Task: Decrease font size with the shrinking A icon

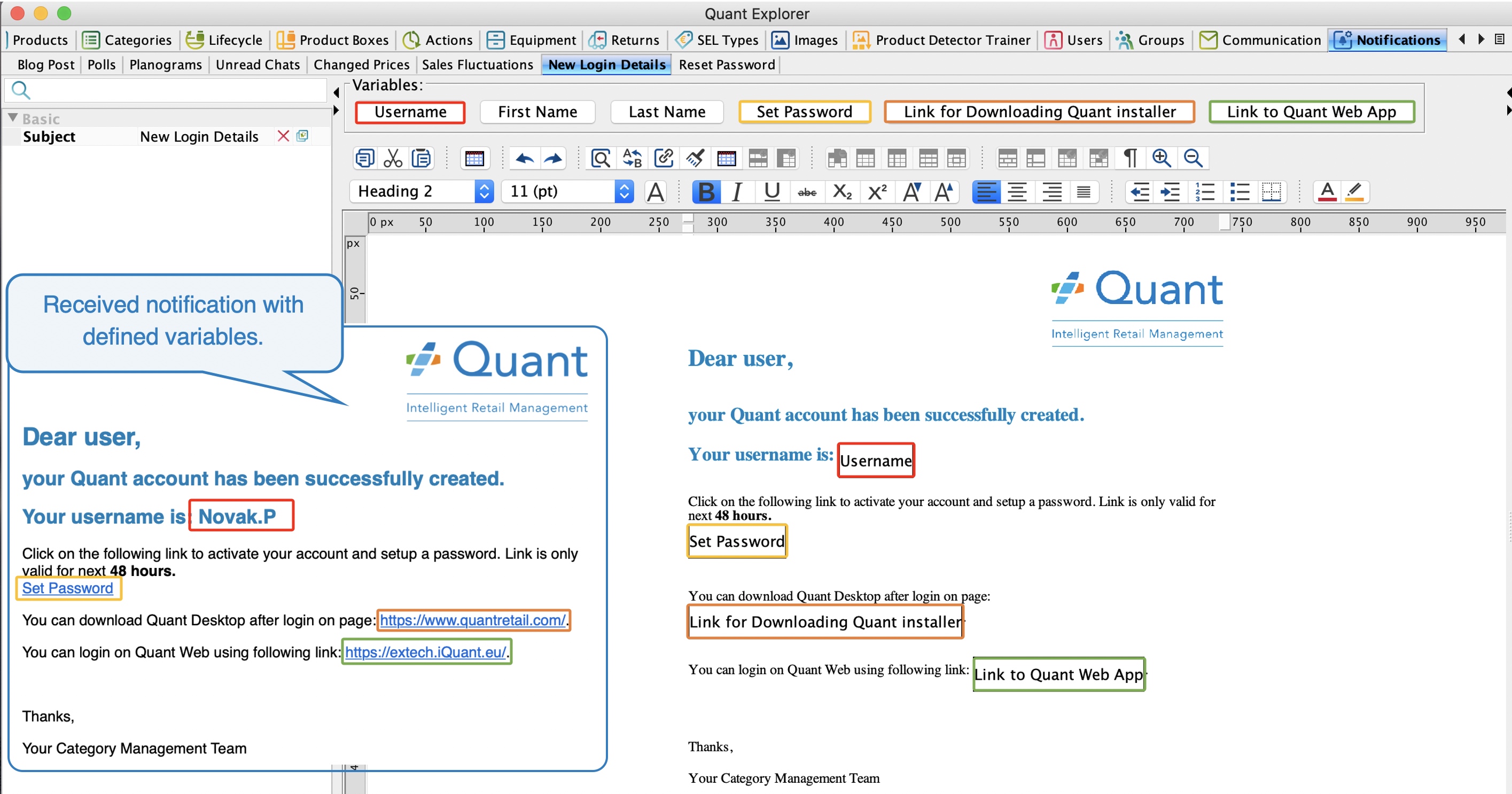Action: [911, 191]
